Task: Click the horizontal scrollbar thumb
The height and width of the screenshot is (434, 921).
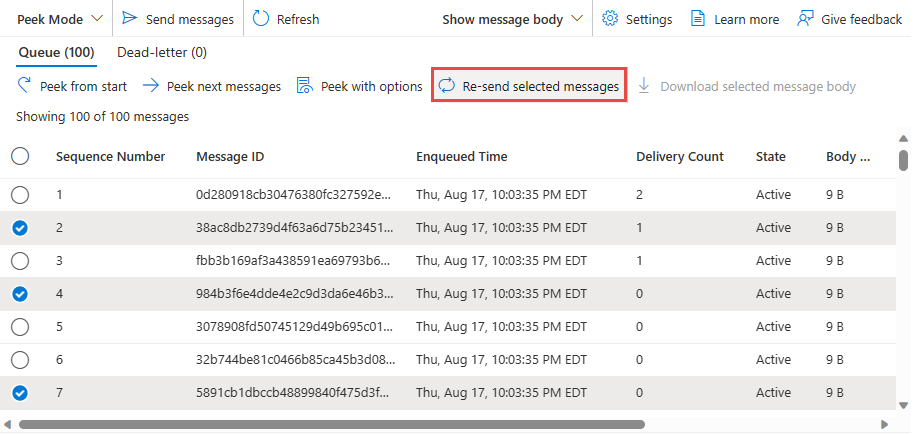Action: pos(332,424)
